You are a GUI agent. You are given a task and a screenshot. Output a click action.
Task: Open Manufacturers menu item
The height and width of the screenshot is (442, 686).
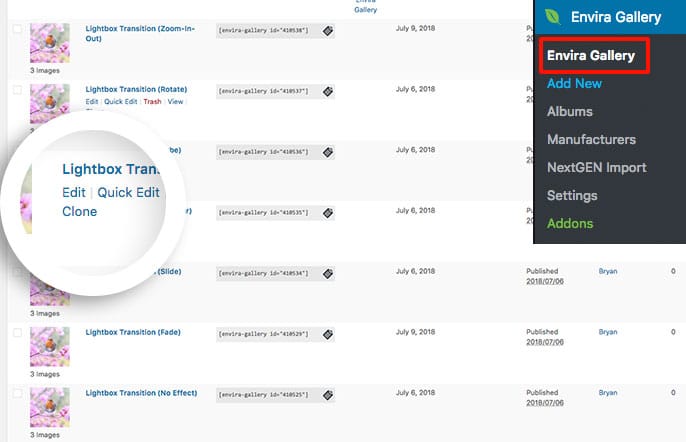tap(592, 139)
